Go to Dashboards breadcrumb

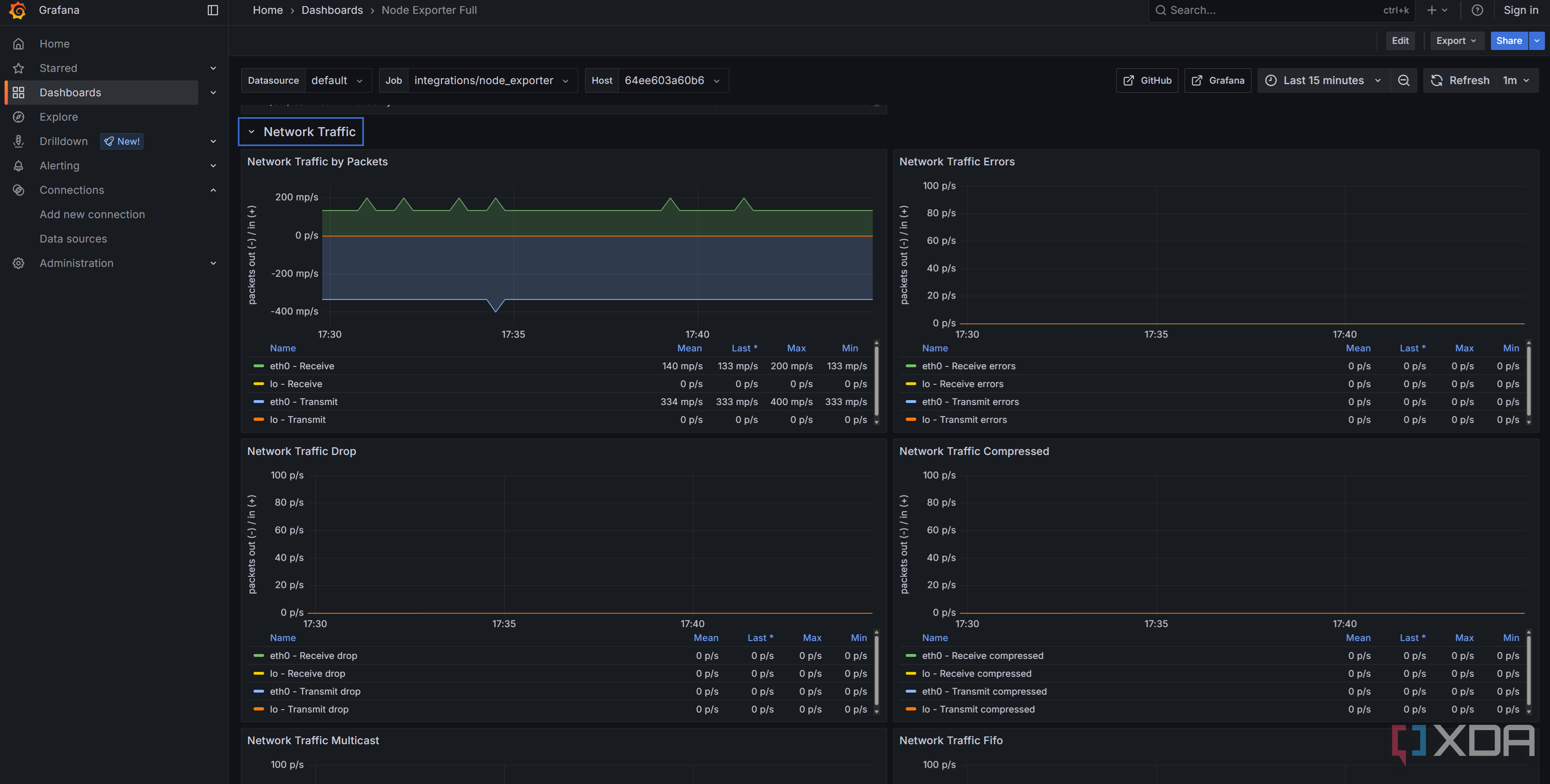tap(332, 10)
